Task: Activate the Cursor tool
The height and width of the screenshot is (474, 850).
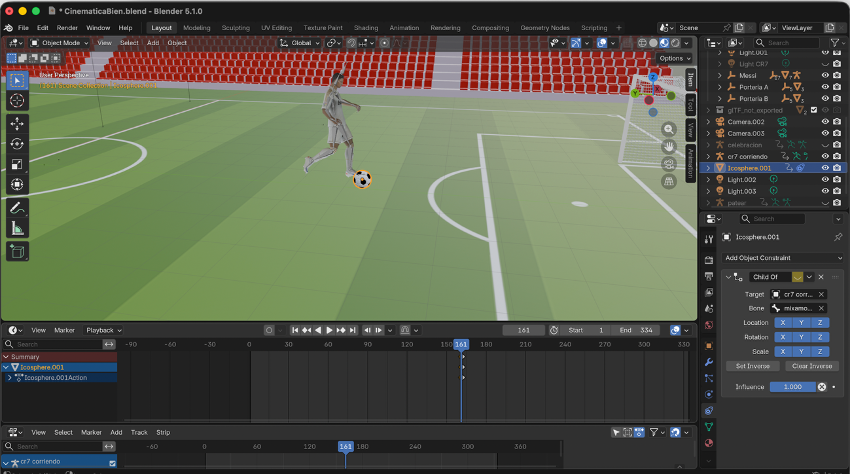Action: pyautogui.click(x=17, y=100)
